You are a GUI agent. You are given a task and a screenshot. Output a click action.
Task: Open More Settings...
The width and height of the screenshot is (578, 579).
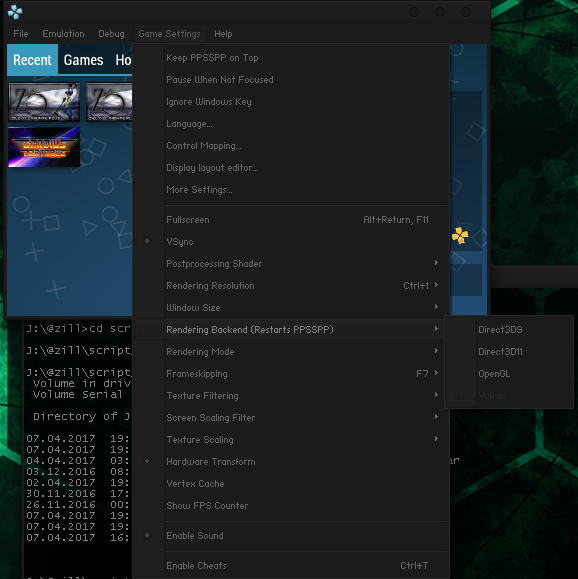pos(292,190)
